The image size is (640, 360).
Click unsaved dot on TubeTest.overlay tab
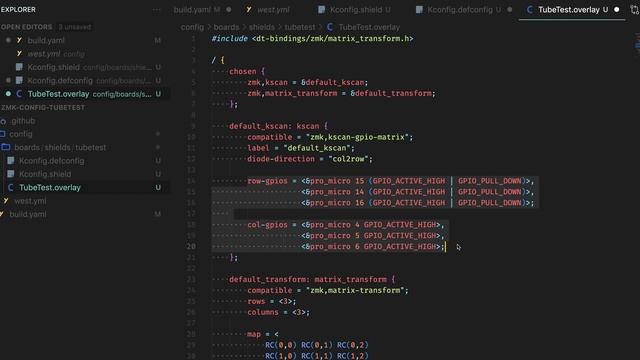pyautogui.click(x=616, y=9)
